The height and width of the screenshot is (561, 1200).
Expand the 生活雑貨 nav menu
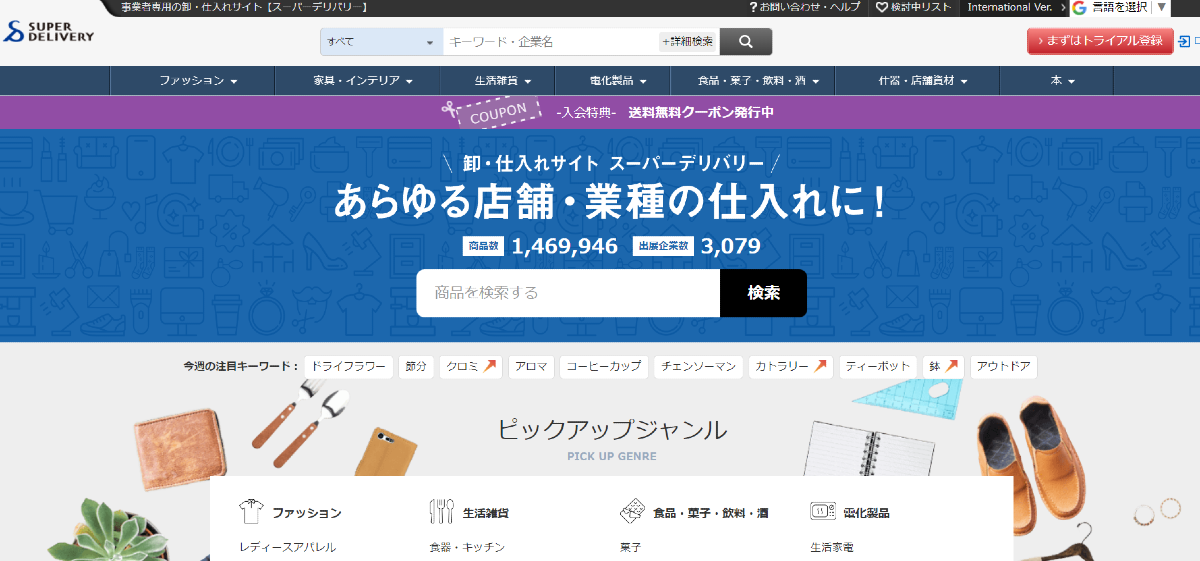[503, 80]
